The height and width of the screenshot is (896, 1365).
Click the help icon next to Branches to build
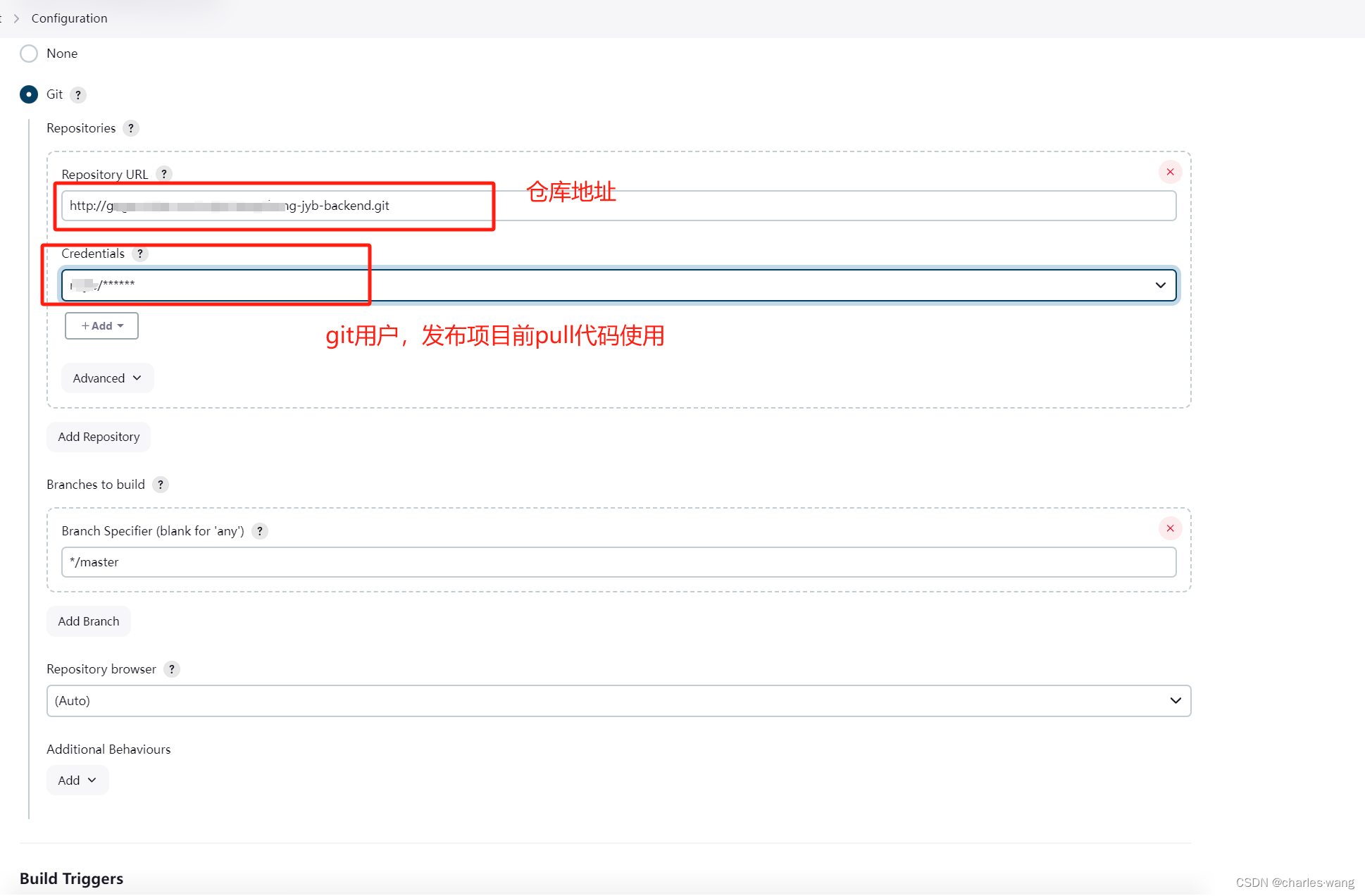[x=161, y=484]
